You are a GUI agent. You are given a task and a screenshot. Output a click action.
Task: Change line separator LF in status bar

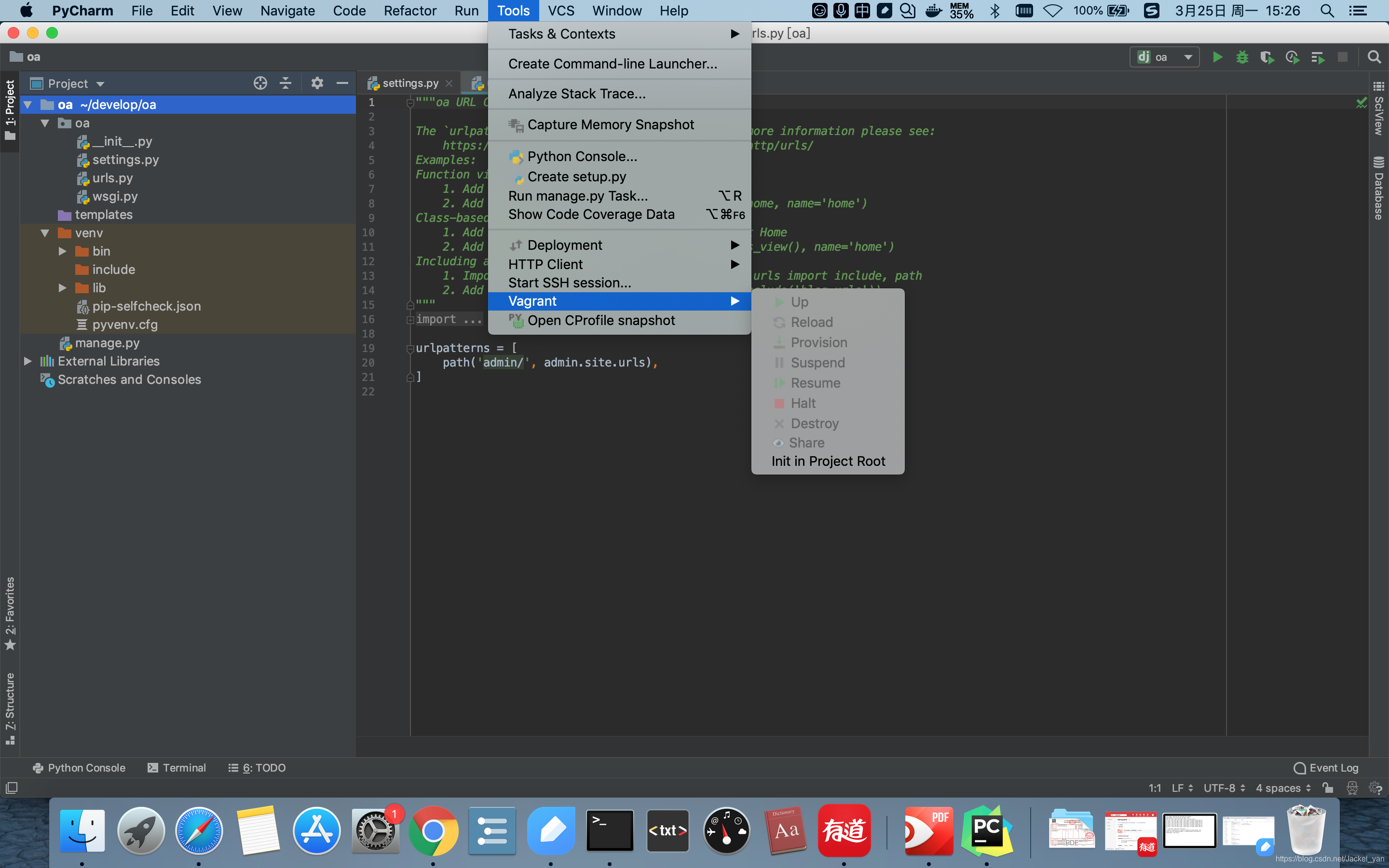(1183, 787)
